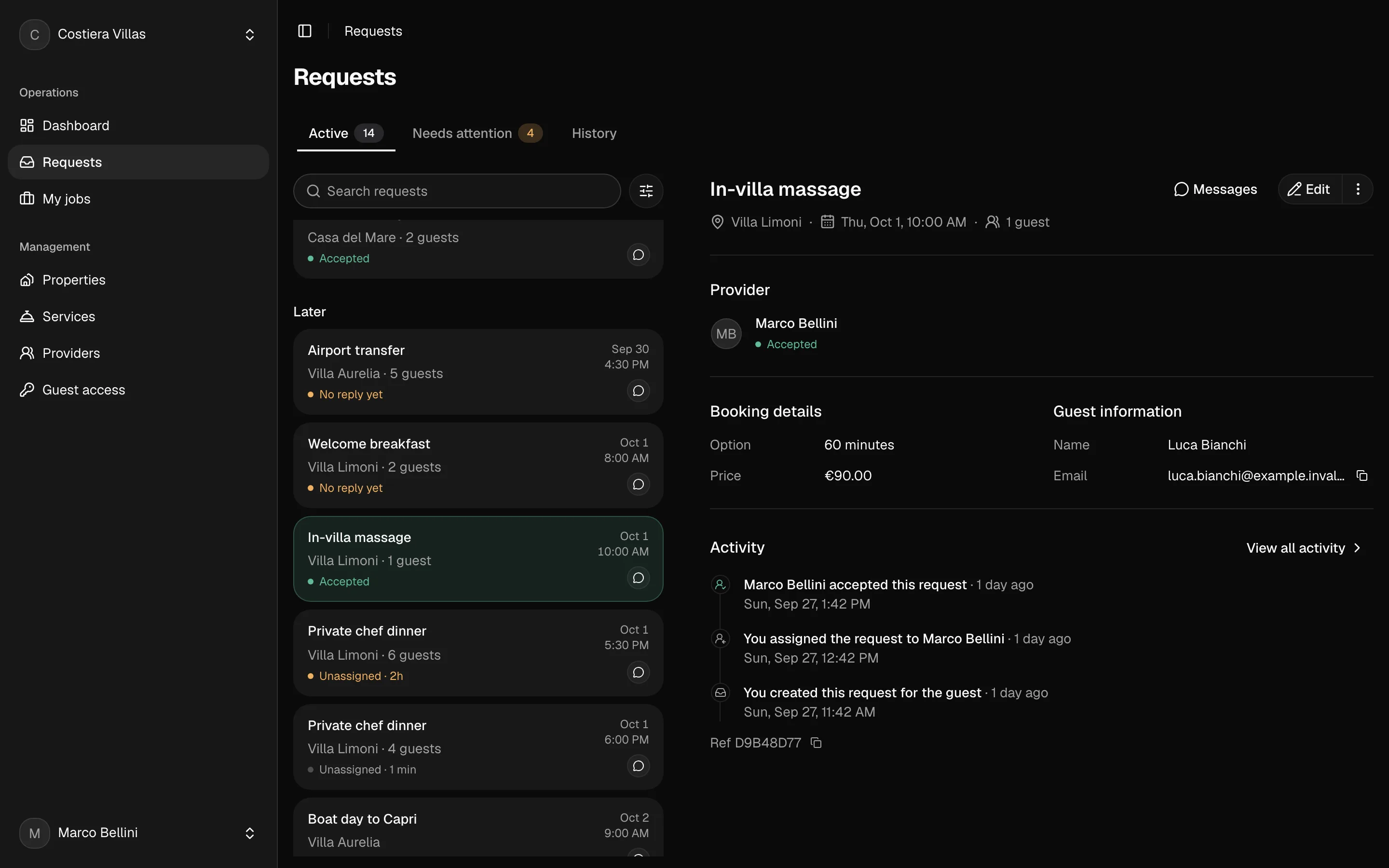Click the Edit button
This screenshot has width=1389, height=868.
1310,190
